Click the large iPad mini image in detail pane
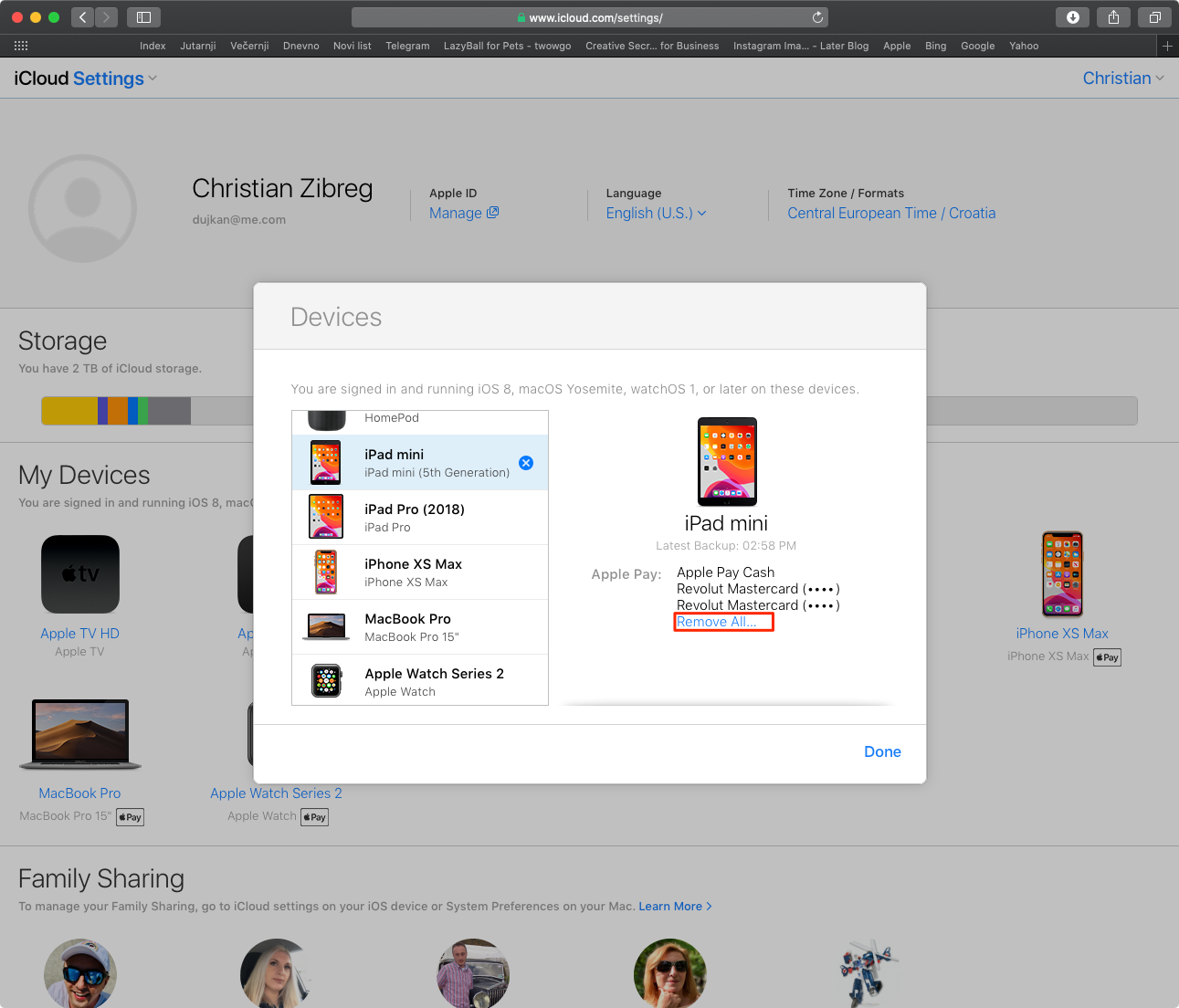1179x1008 pixels. (x=727, y=462)
